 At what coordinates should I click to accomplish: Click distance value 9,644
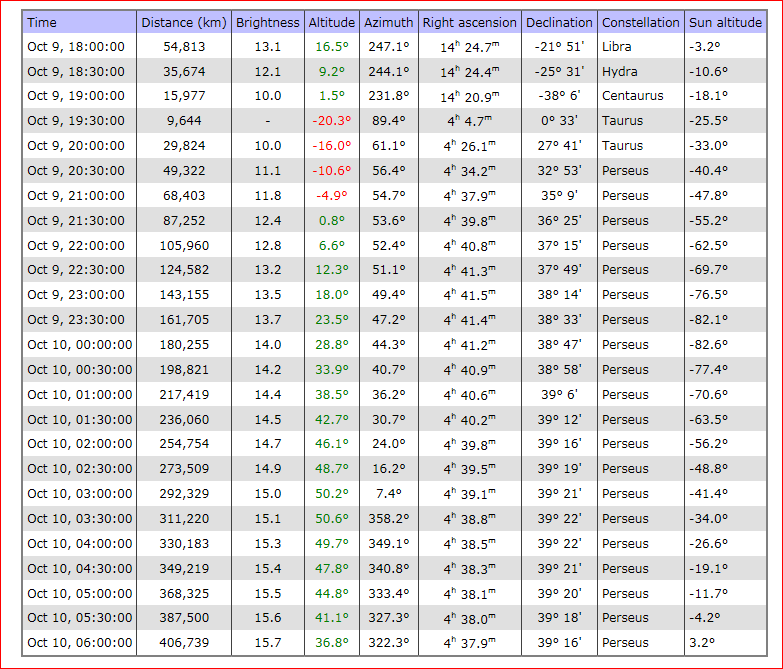[184, 120]
